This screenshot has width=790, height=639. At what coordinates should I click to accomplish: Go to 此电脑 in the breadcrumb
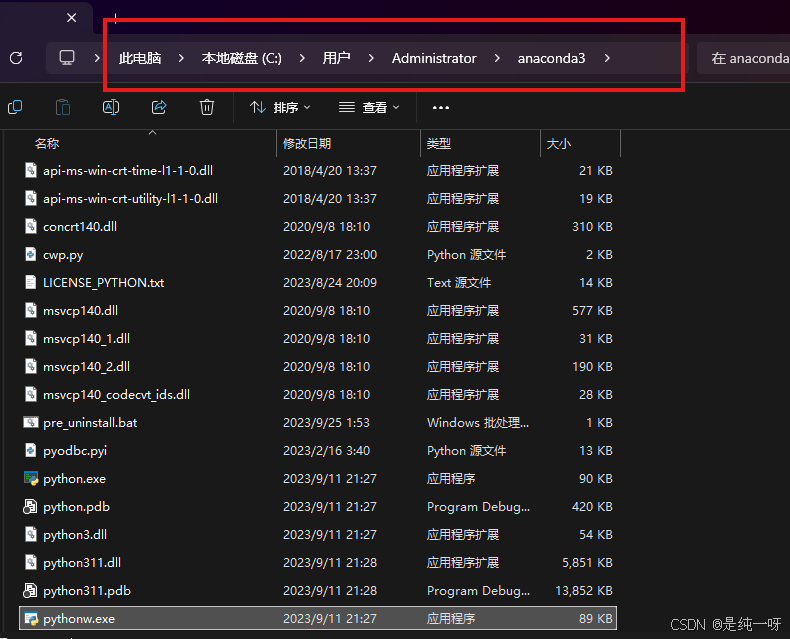coord(140,58)
